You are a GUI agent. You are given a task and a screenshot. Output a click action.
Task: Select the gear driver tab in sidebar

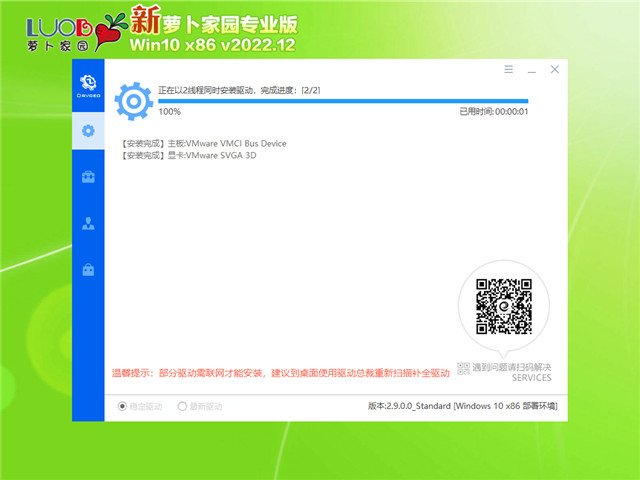[88, 130]
